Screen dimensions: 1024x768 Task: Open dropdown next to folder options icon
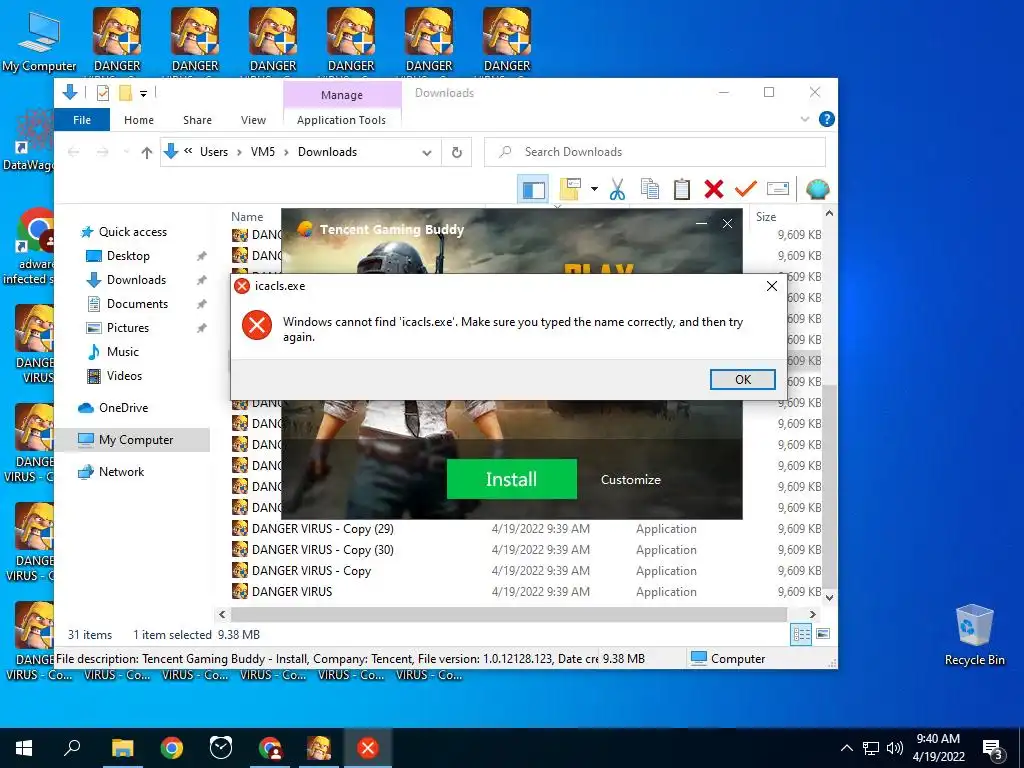(x=594, y=189)
